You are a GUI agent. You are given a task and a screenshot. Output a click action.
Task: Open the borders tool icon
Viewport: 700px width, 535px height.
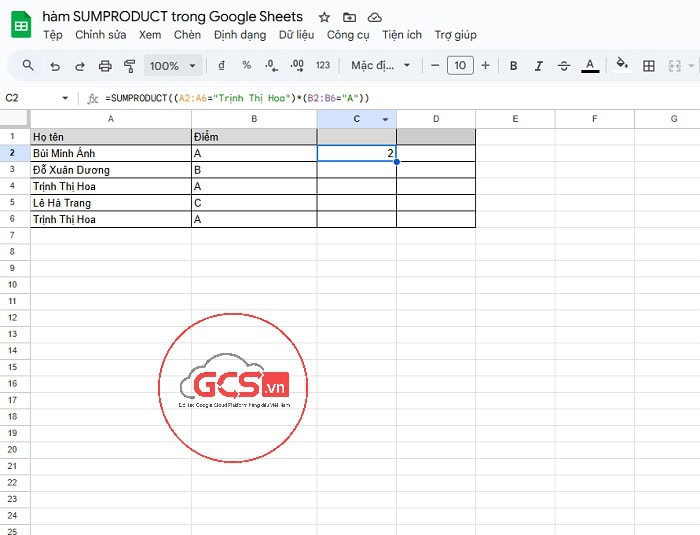[x=649, y=66]
